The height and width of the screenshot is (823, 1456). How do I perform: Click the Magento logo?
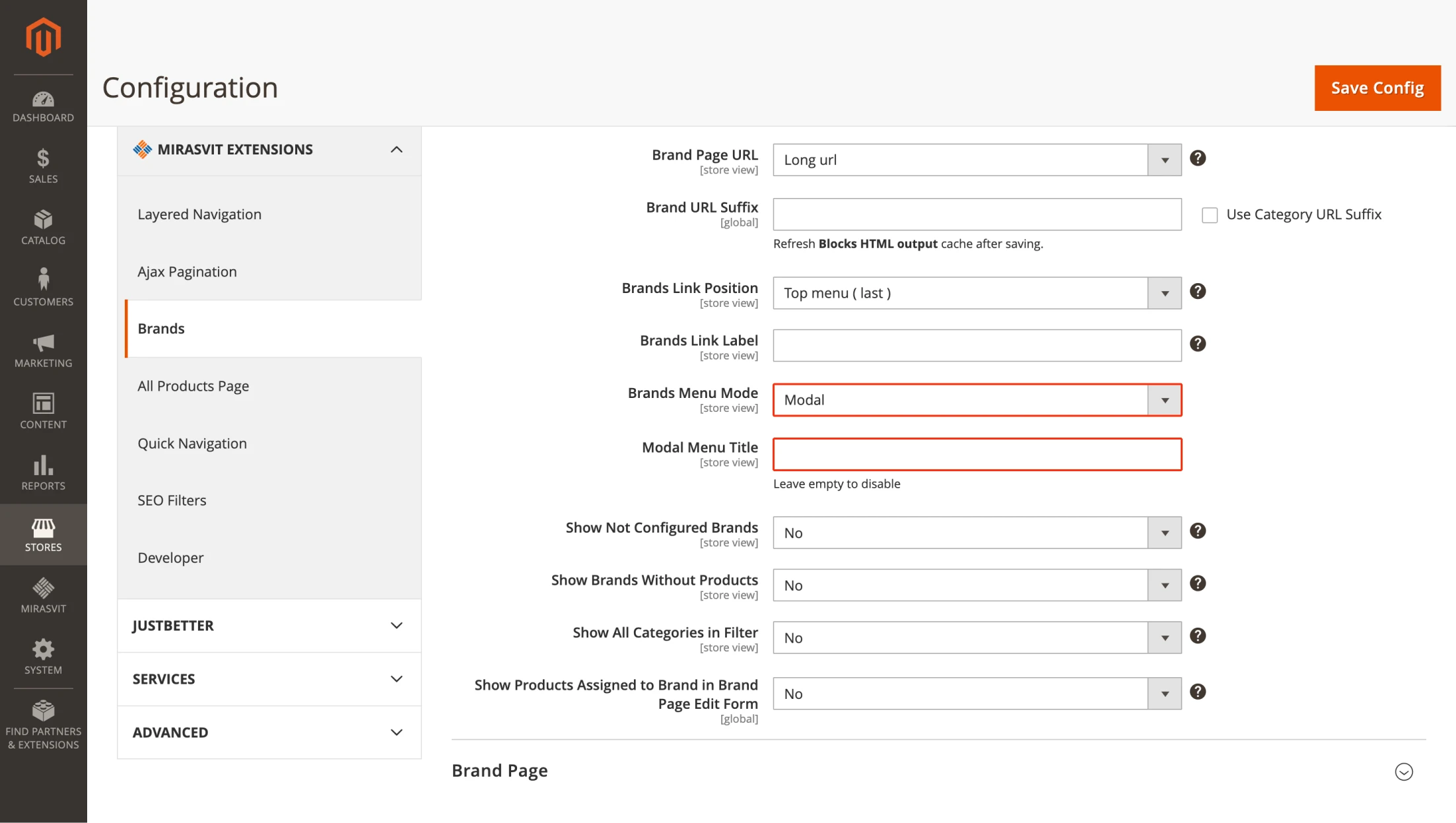pos(42,37)
